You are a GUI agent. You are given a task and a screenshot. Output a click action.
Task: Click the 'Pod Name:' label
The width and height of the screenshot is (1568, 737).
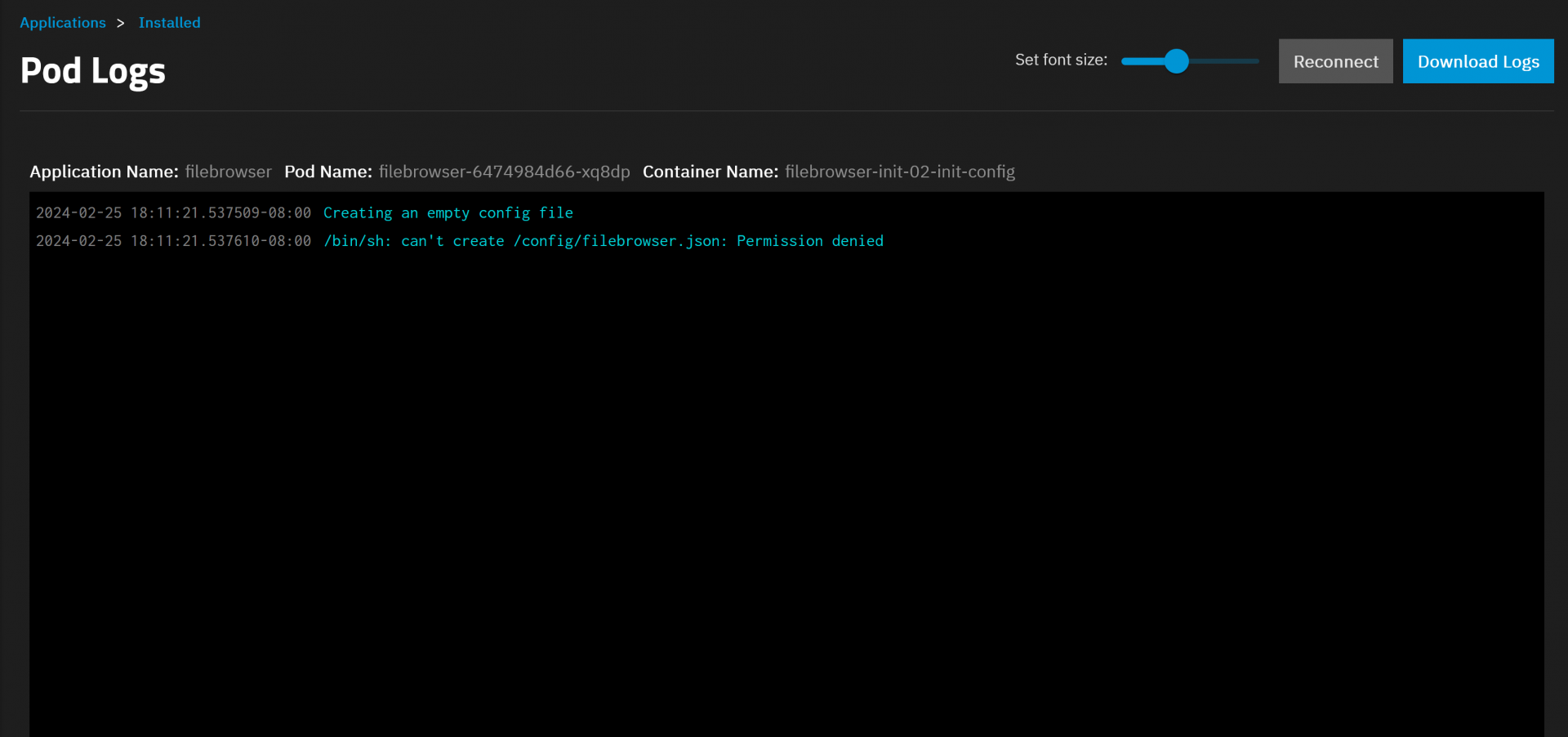pos(328,172)
